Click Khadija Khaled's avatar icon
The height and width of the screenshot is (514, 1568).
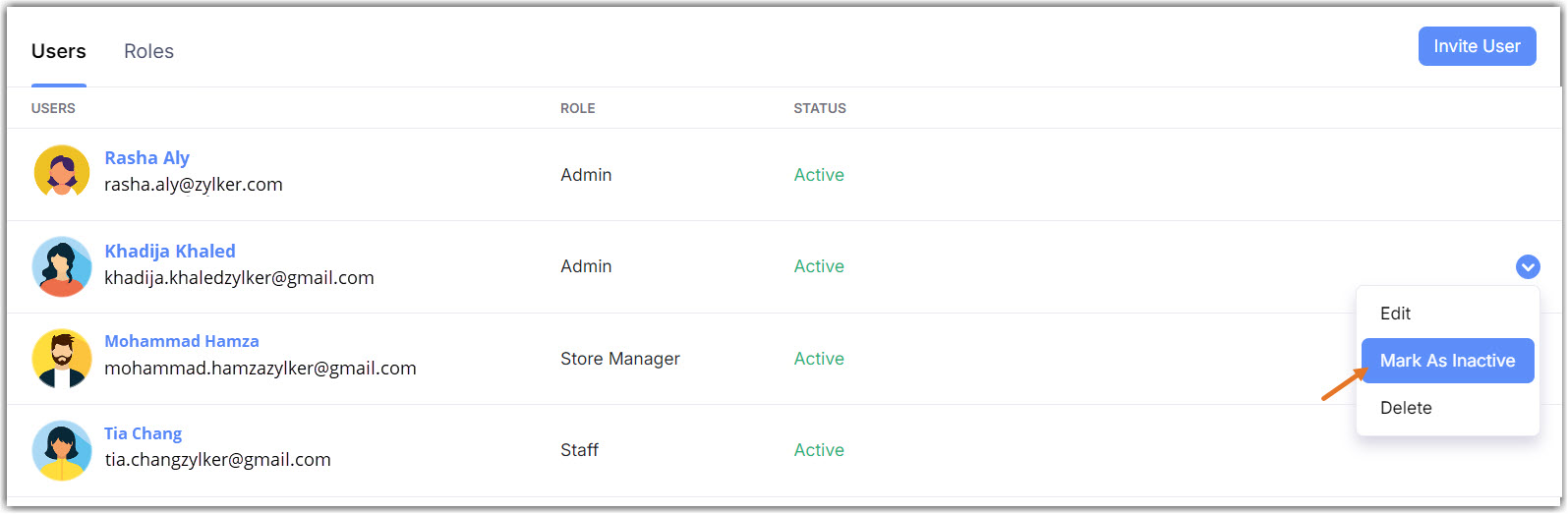point(62,265)
